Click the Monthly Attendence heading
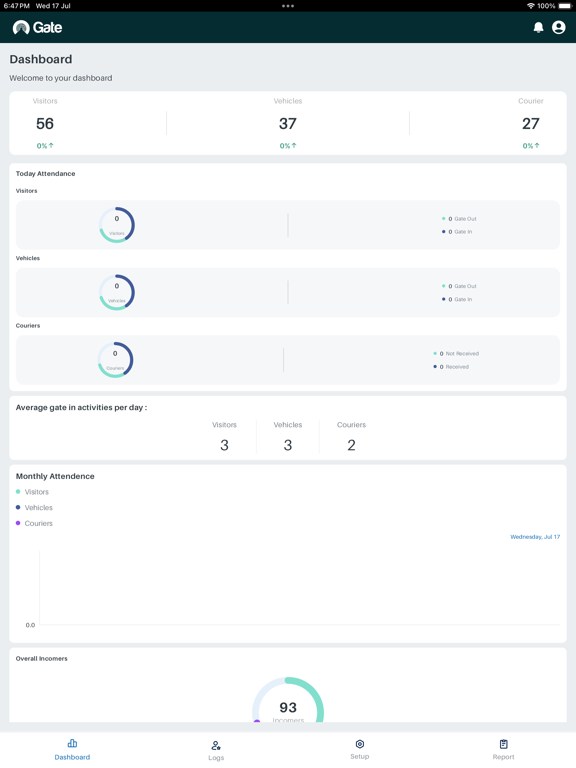The height and width of the screenshot is (768, 576). (x=55, y=476)
